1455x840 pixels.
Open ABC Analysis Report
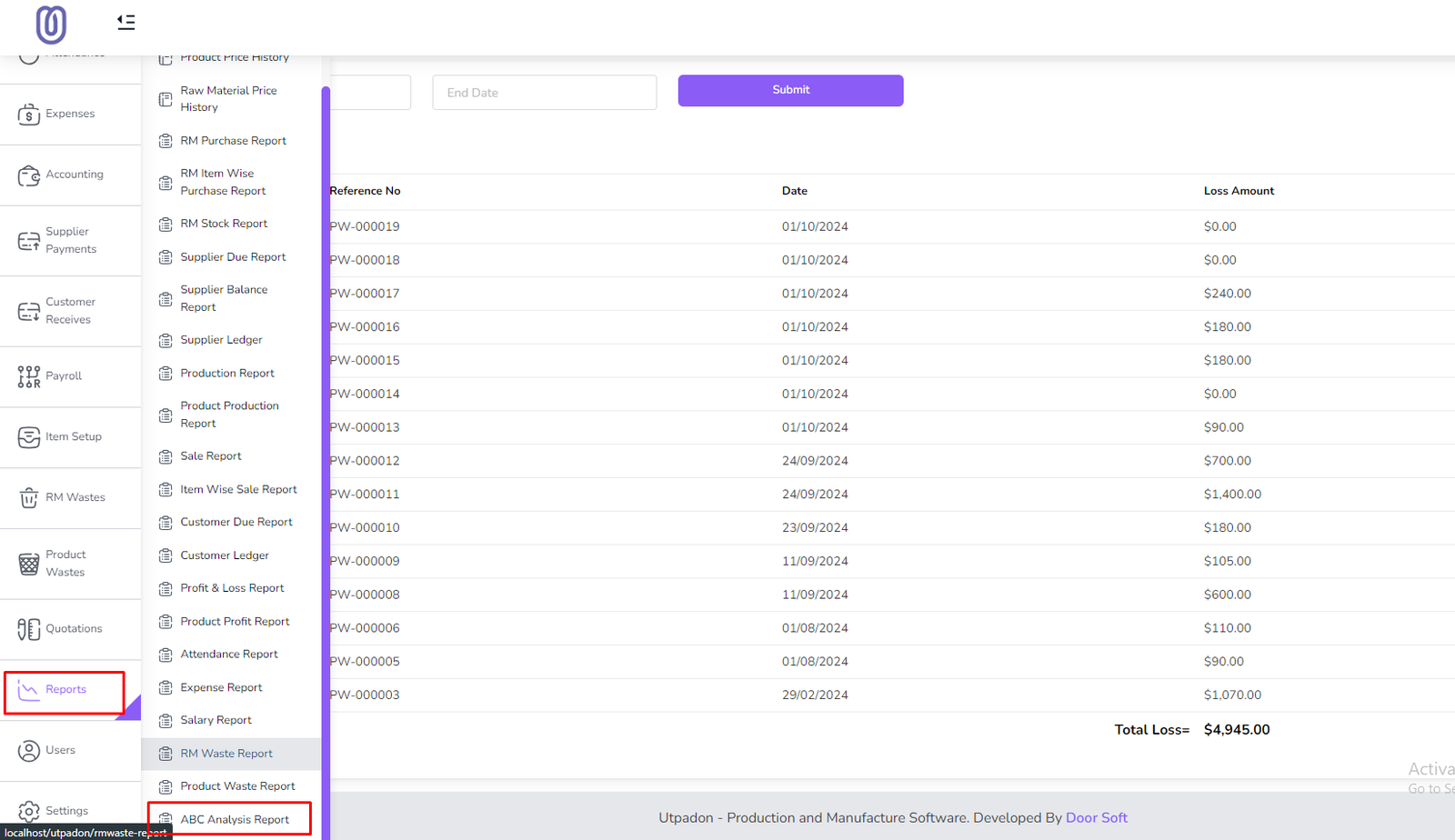234,819
